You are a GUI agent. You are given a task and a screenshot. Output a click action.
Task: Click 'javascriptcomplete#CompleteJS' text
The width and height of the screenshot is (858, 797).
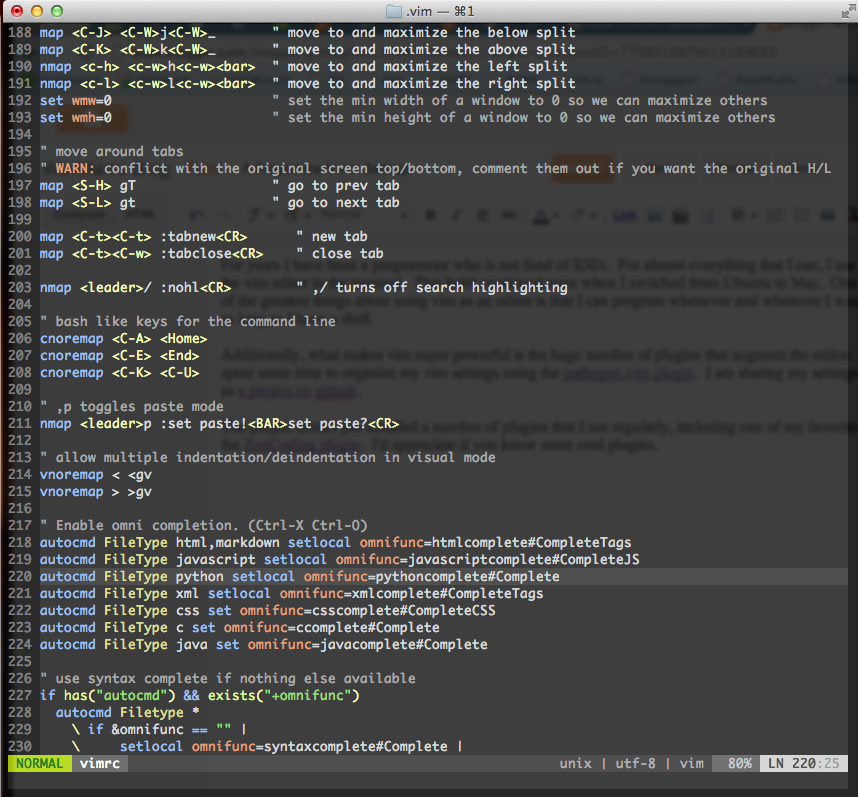tap(524, 559)
